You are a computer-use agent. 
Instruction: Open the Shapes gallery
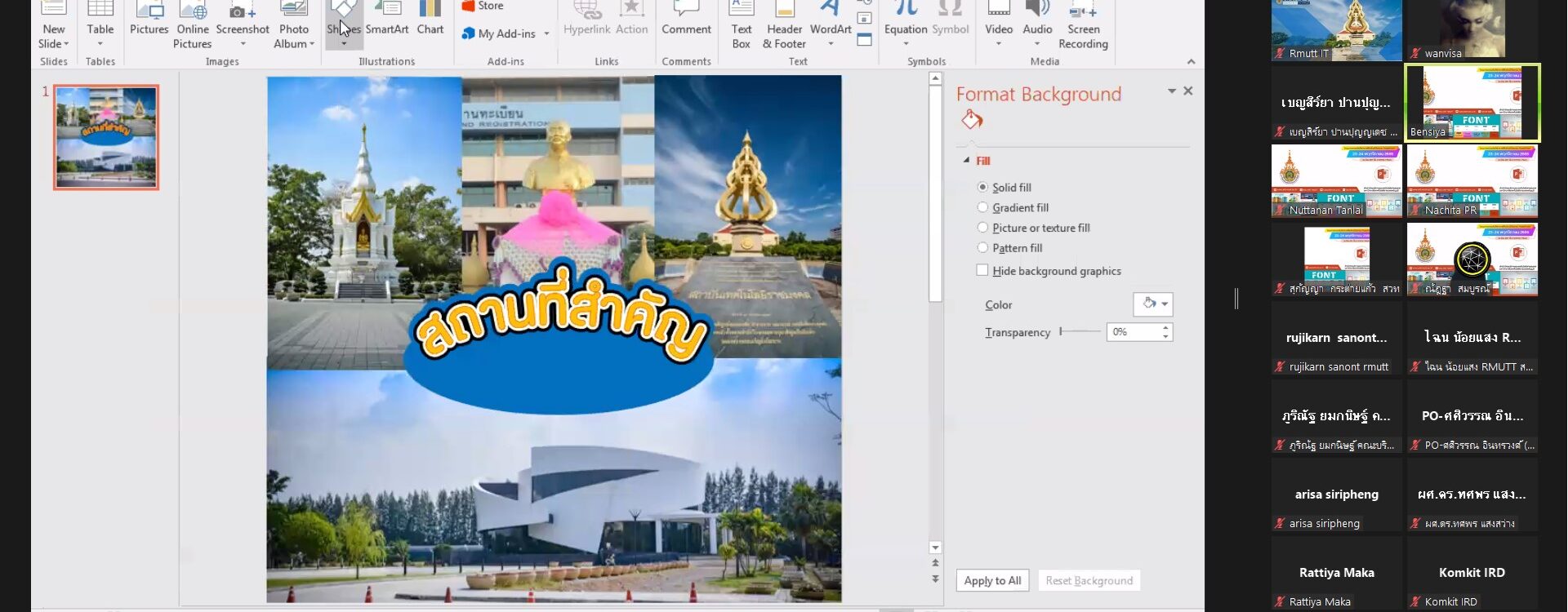[344, 24]
